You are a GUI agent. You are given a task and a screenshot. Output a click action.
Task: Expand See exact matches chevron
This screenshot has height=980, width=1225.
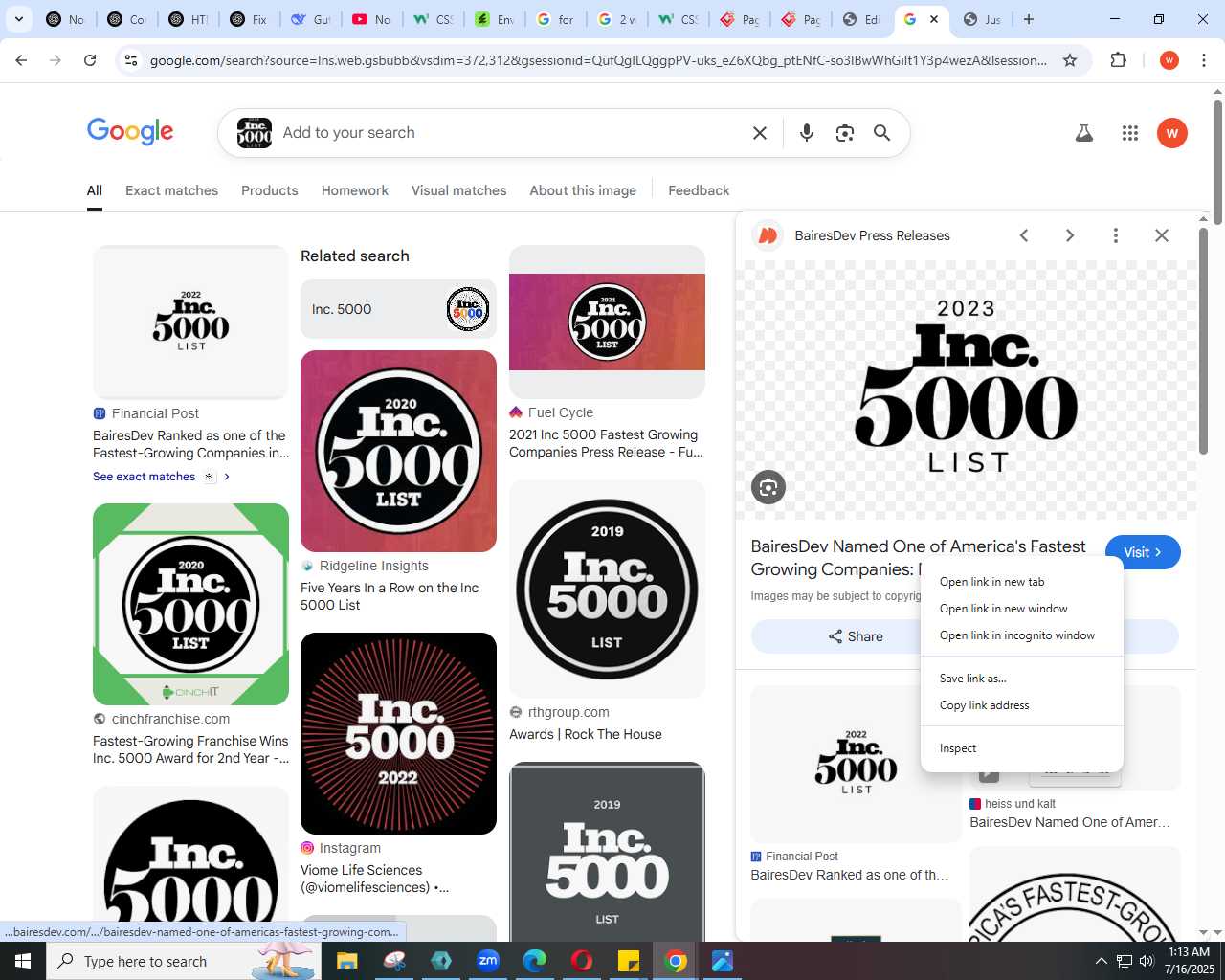pos(227,477)
